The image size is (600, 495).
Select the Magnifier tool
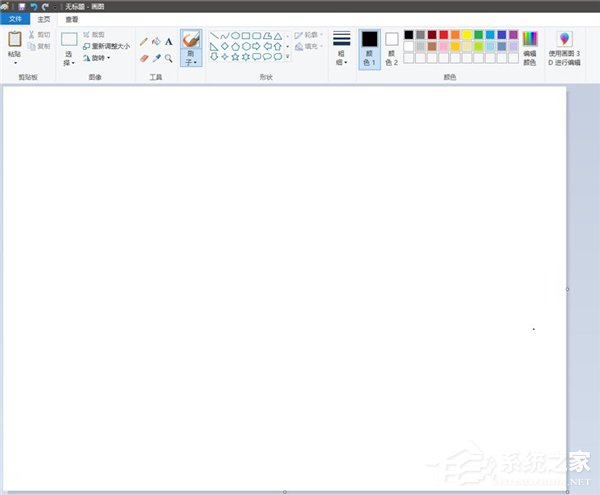tap(168, 59)
